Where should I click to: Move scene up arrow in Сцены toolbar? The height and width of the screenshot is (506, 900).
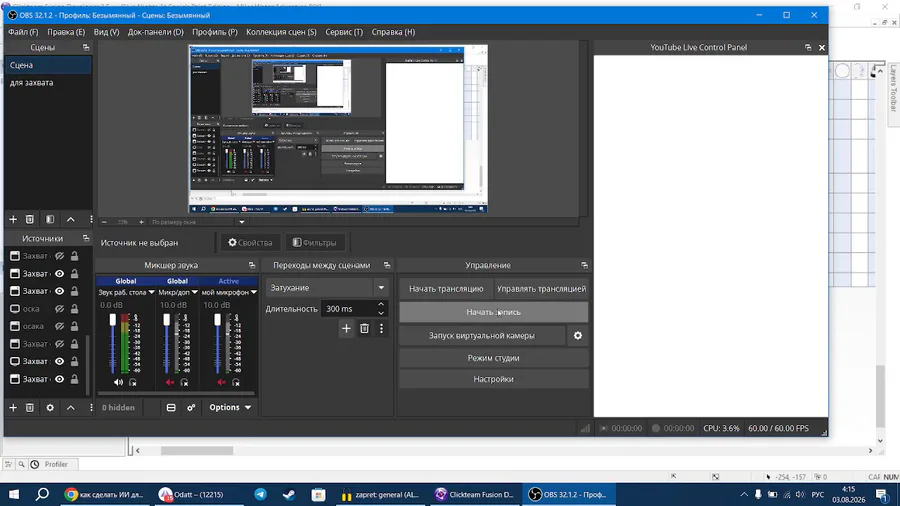[71, 219]
